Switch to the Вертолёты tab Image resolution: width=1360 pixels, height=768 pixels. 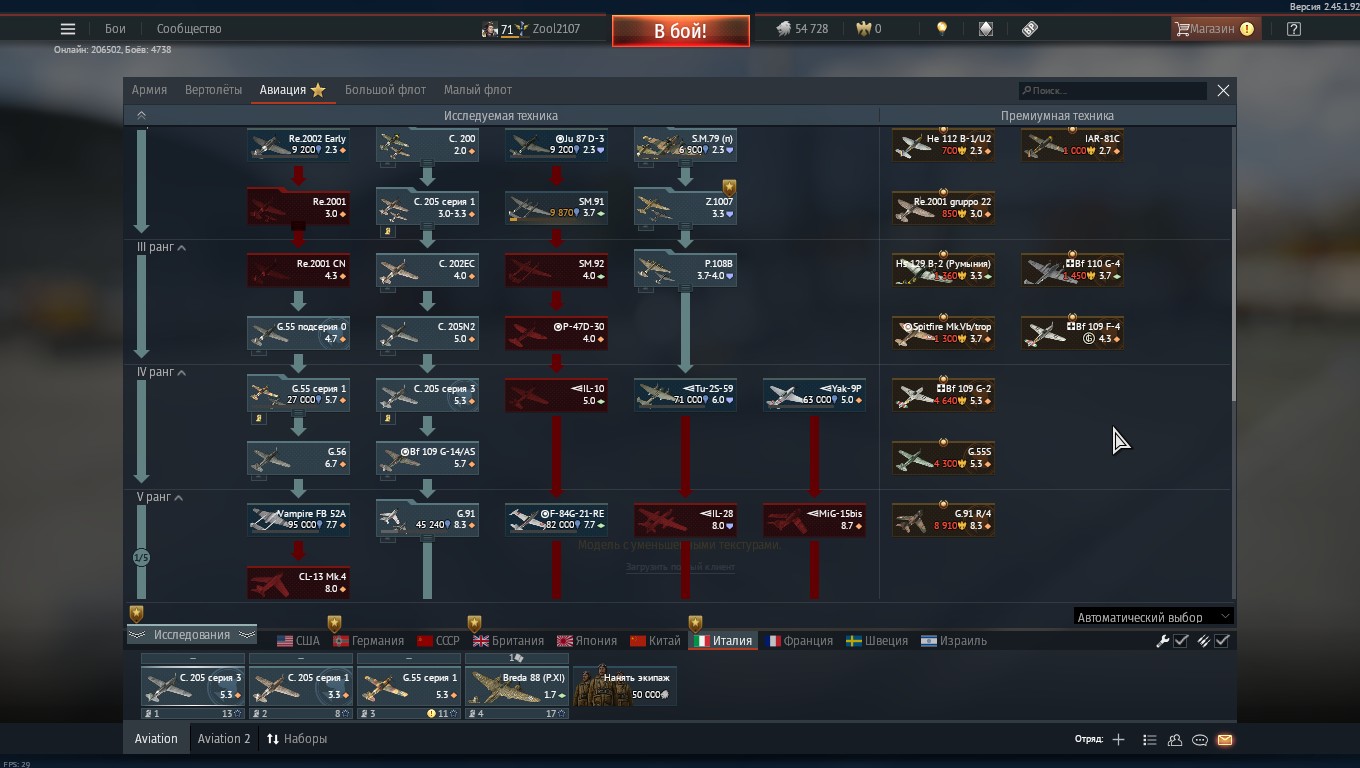tap(213, 90)
